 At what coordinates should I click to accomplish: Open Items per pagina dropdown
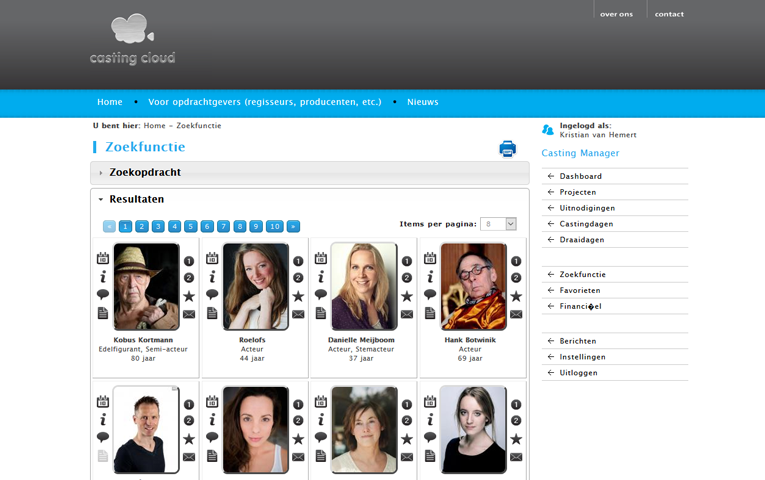pos(498,224)
